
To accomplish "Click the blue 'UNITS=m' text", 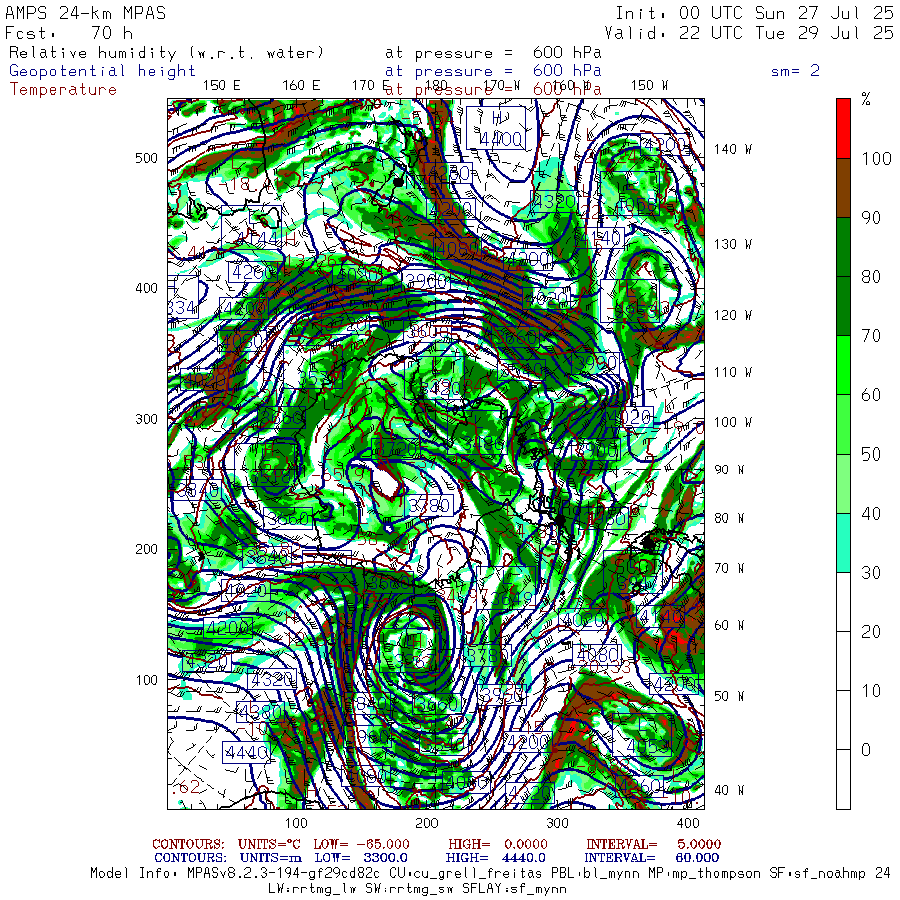I will pos(270,858).
